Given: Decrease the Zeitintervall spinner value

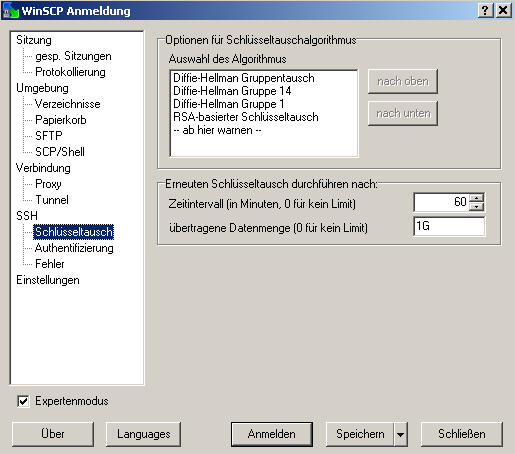Looking at the screenshot, I should pos(476,206).
